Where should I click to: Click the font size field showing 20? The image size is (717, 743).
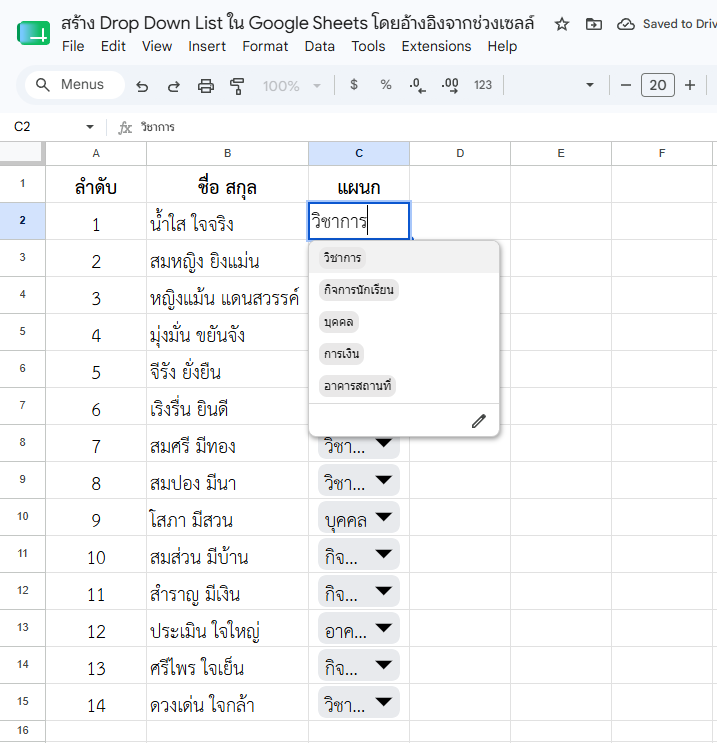pos(658,85)
